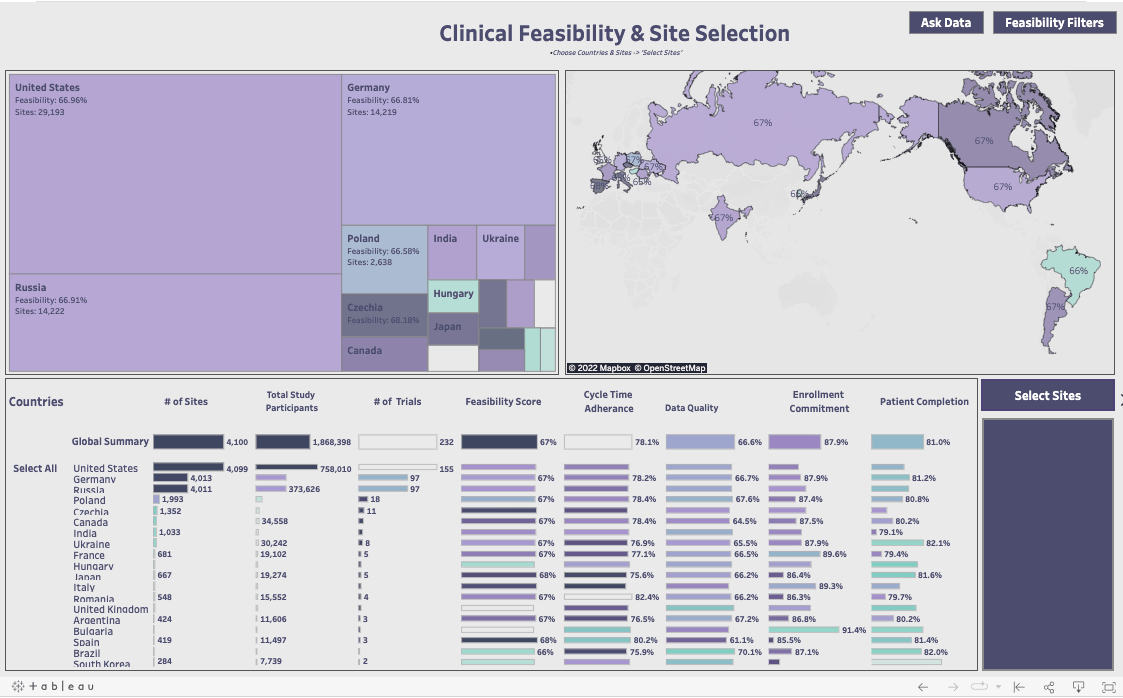1123x698 pixels.
Task: Open the OpenStreetMap attribution link
Action: click(x=670, y=368)
